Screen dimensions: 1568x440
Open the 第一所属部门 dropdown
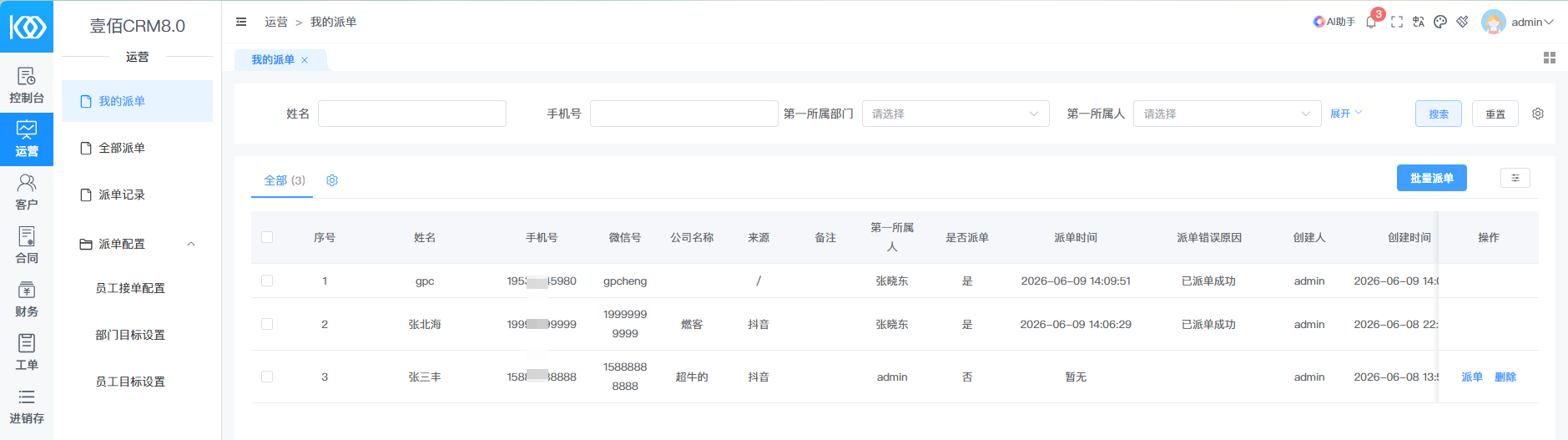coord(955,114)
